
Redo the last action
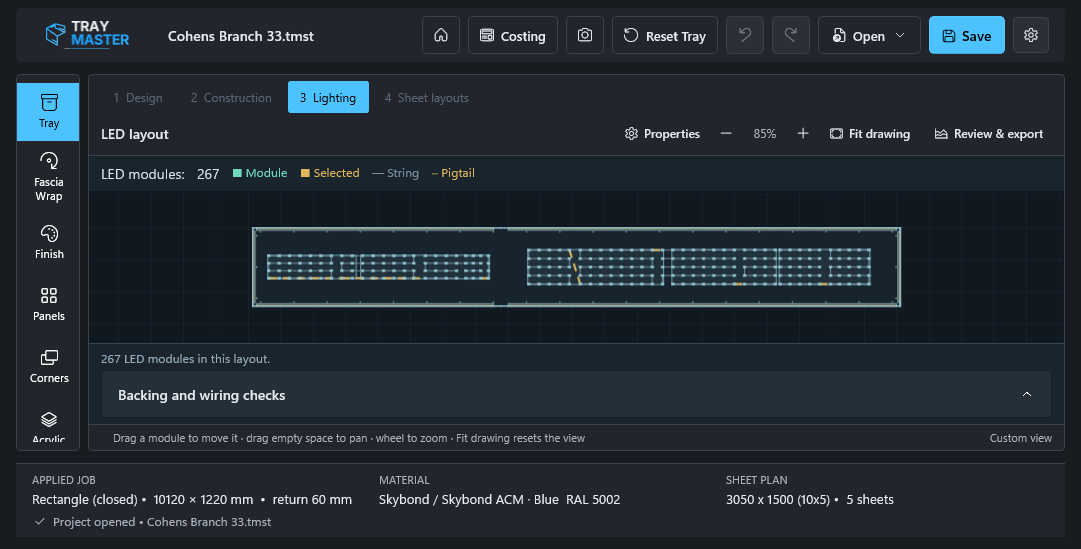coord(791,35)
